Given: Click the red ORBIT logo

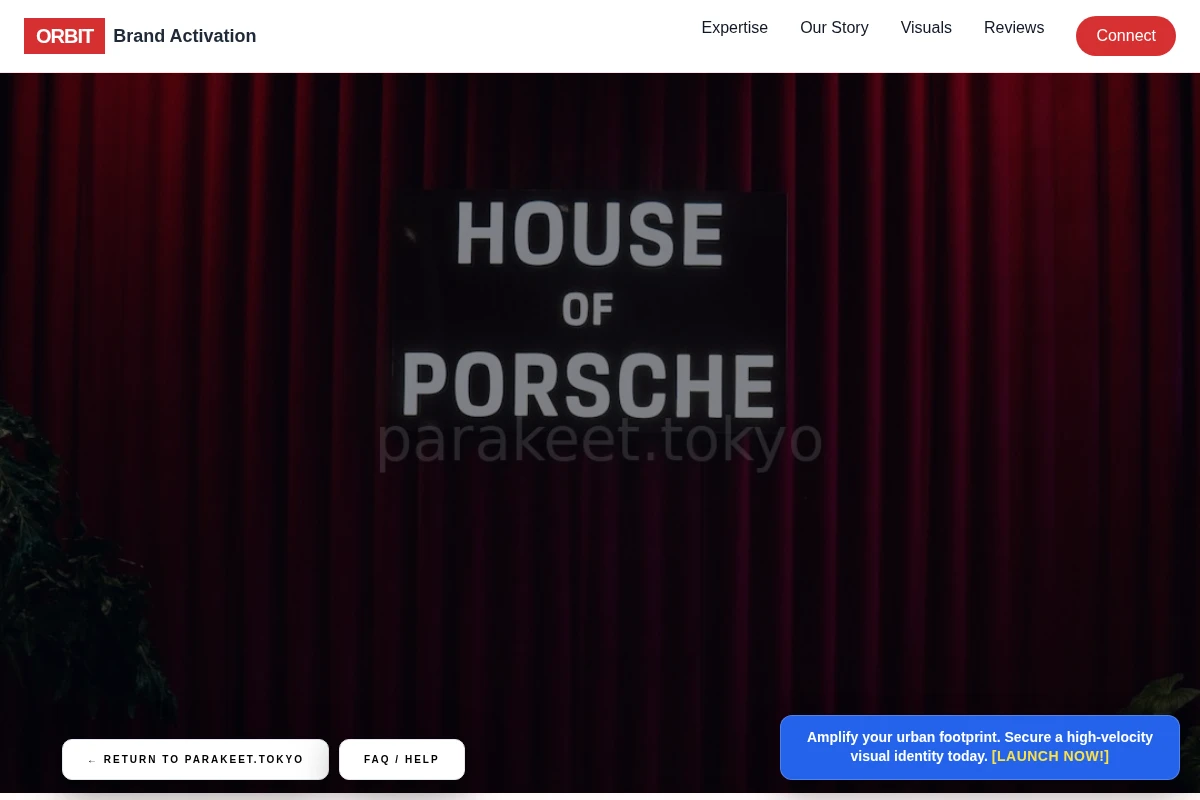Looking at the screenshot, I should pyautogui.click(x=64, y=36).
